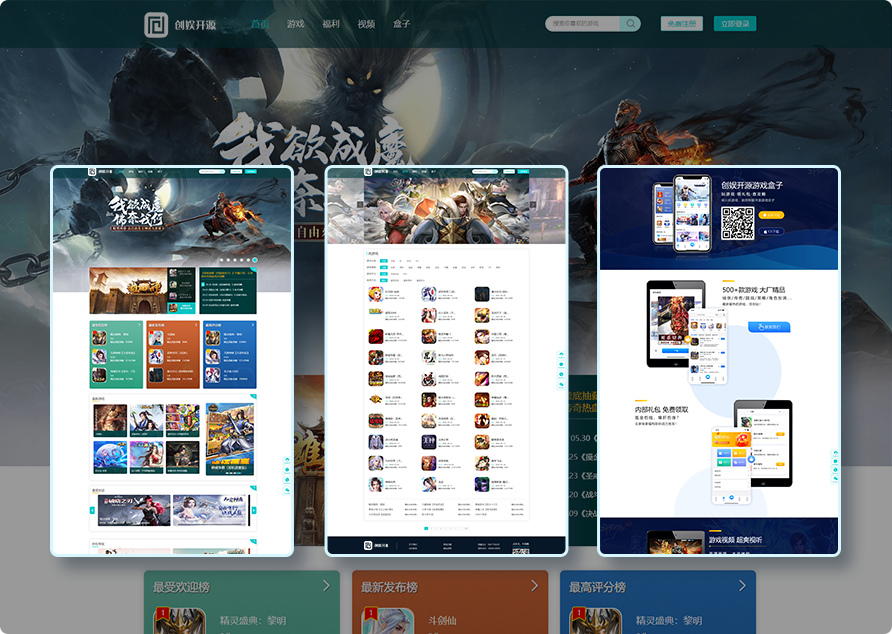The width and height of the screenshot is (892, 634).
Task: Click the 免费注册 button
Action: 682,24
